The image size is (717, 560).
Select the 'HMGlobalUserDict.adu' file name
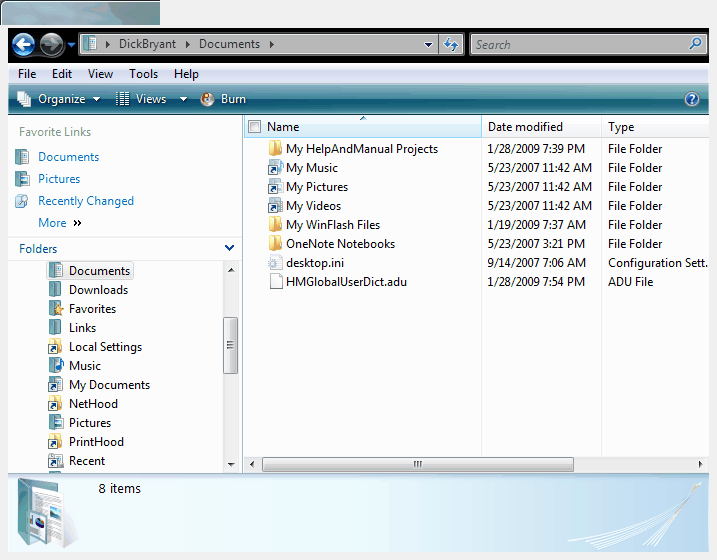pyautogui.click(x=347, y=282)
